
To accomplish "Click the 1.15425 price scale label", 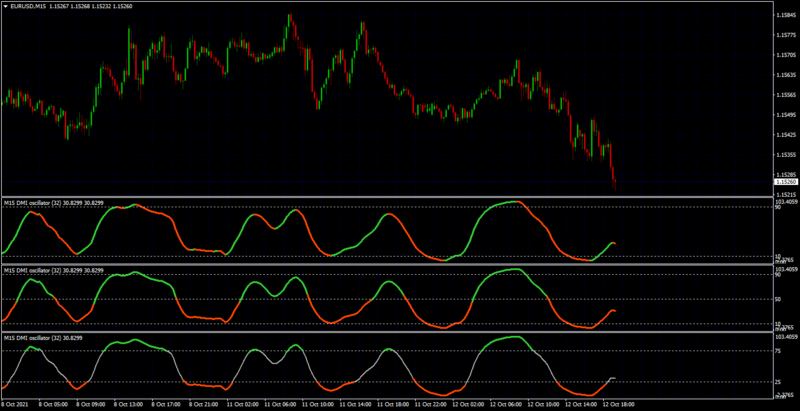I will coord(784,135).
